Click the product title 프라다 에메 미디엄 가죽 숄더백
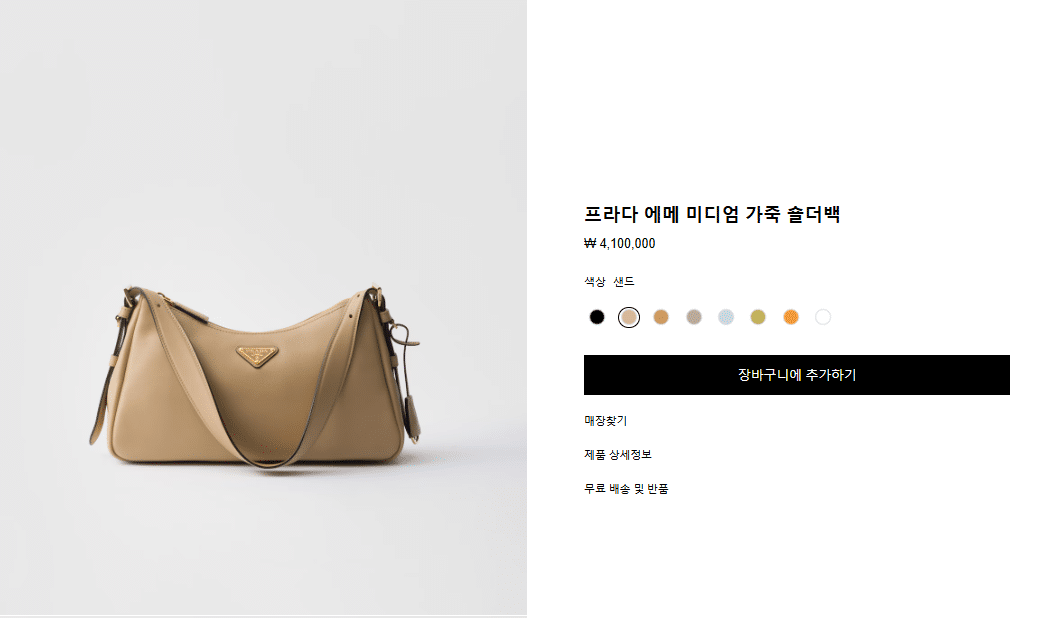This screenshot has height=618, width=1061. [x=712, y=215]
